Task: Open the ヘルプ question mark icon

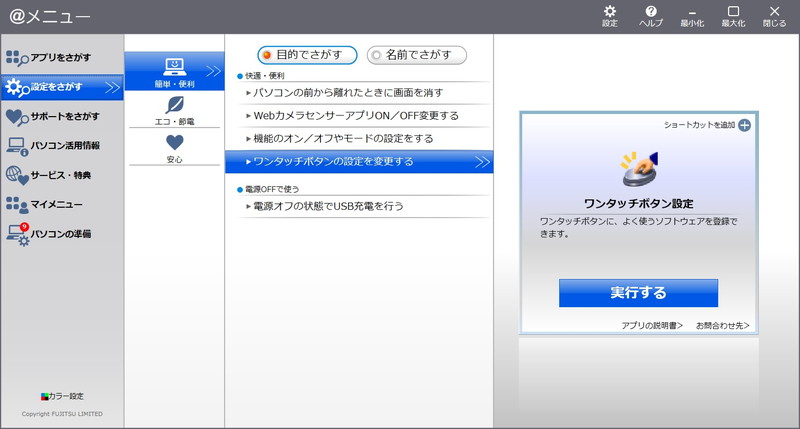Action: pyautogui.click(x=651, y=15)
